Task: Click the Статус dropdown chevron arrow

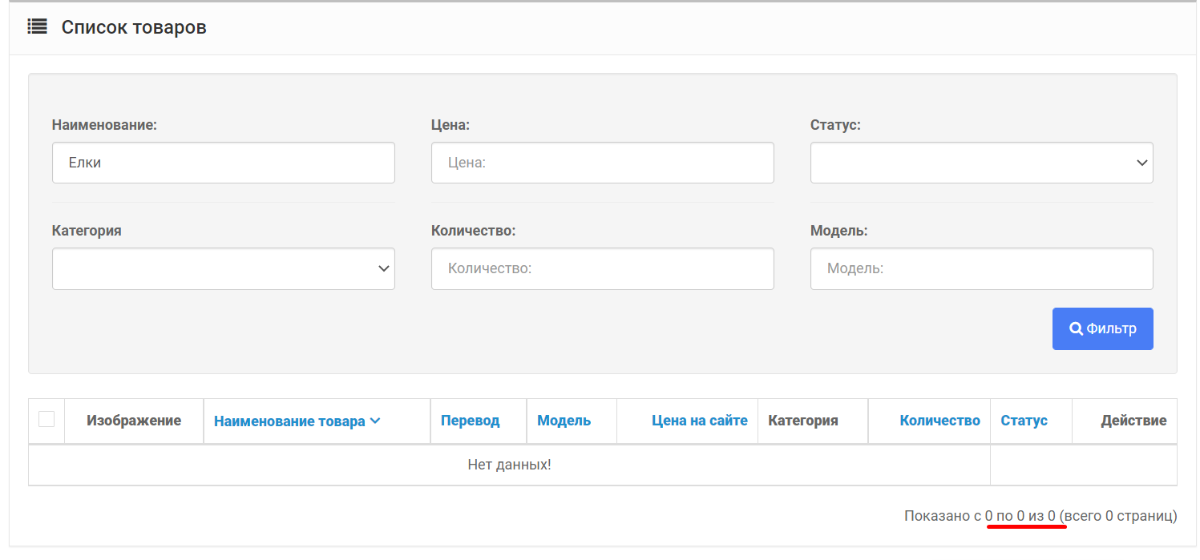Action: (1142, 163)
